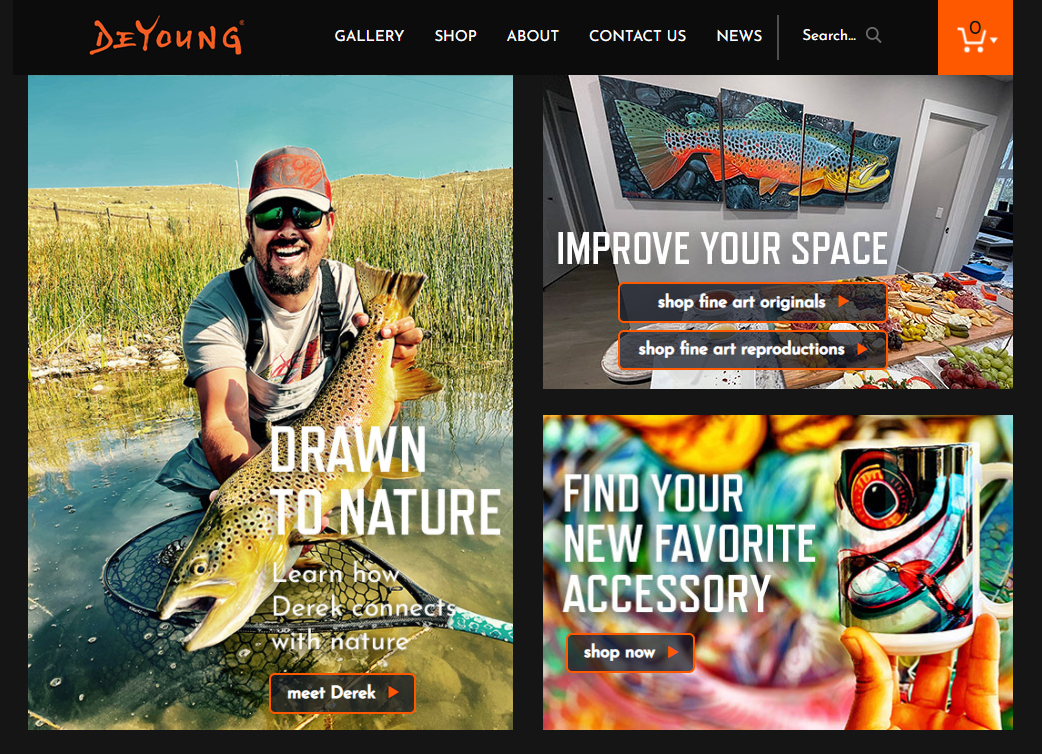
Task: Click the search magnifier icon
Action: pos(874,35)
